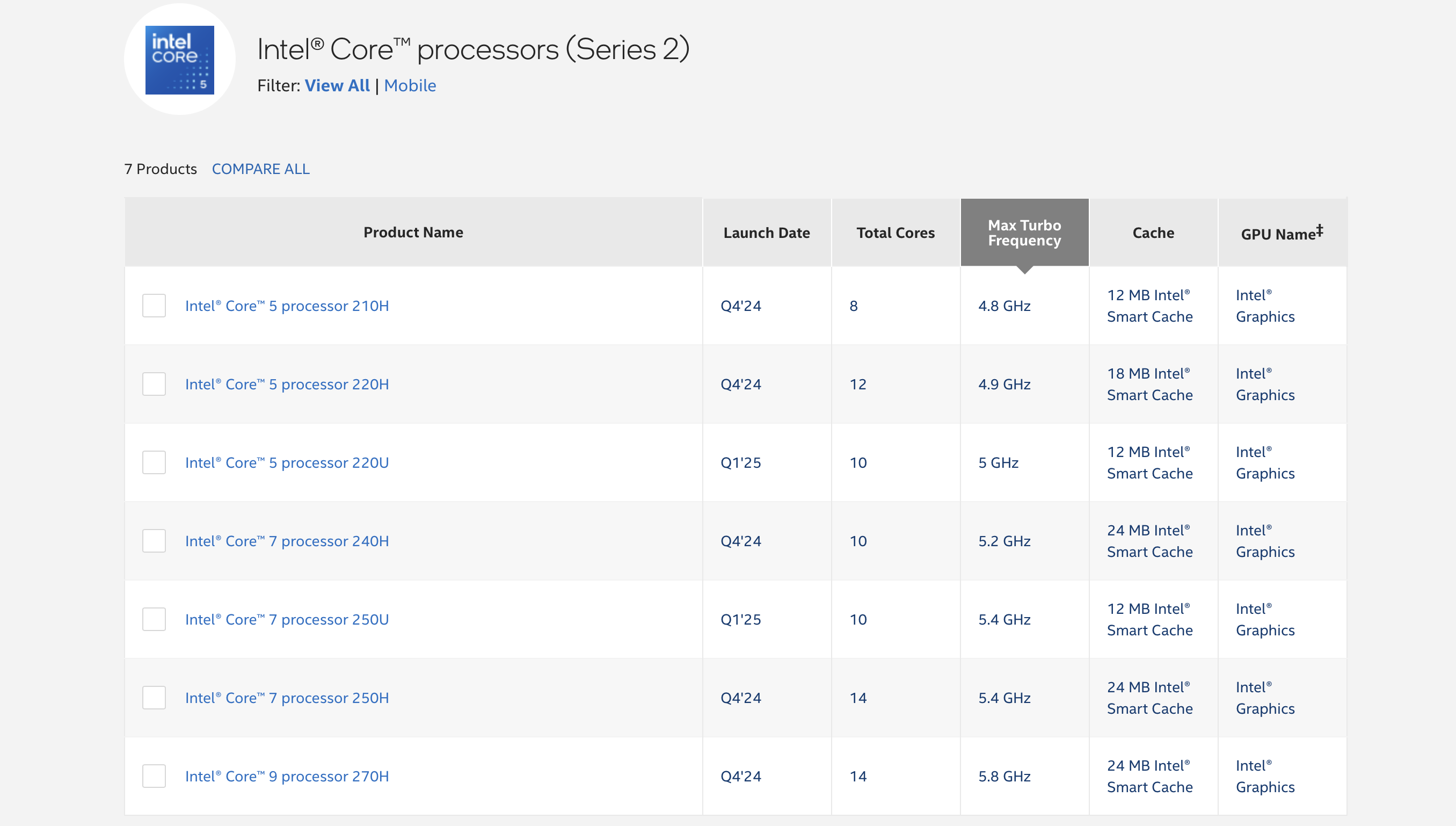Sort products by Total Cores
This screenshot has width=1456, height=826.
896,232
